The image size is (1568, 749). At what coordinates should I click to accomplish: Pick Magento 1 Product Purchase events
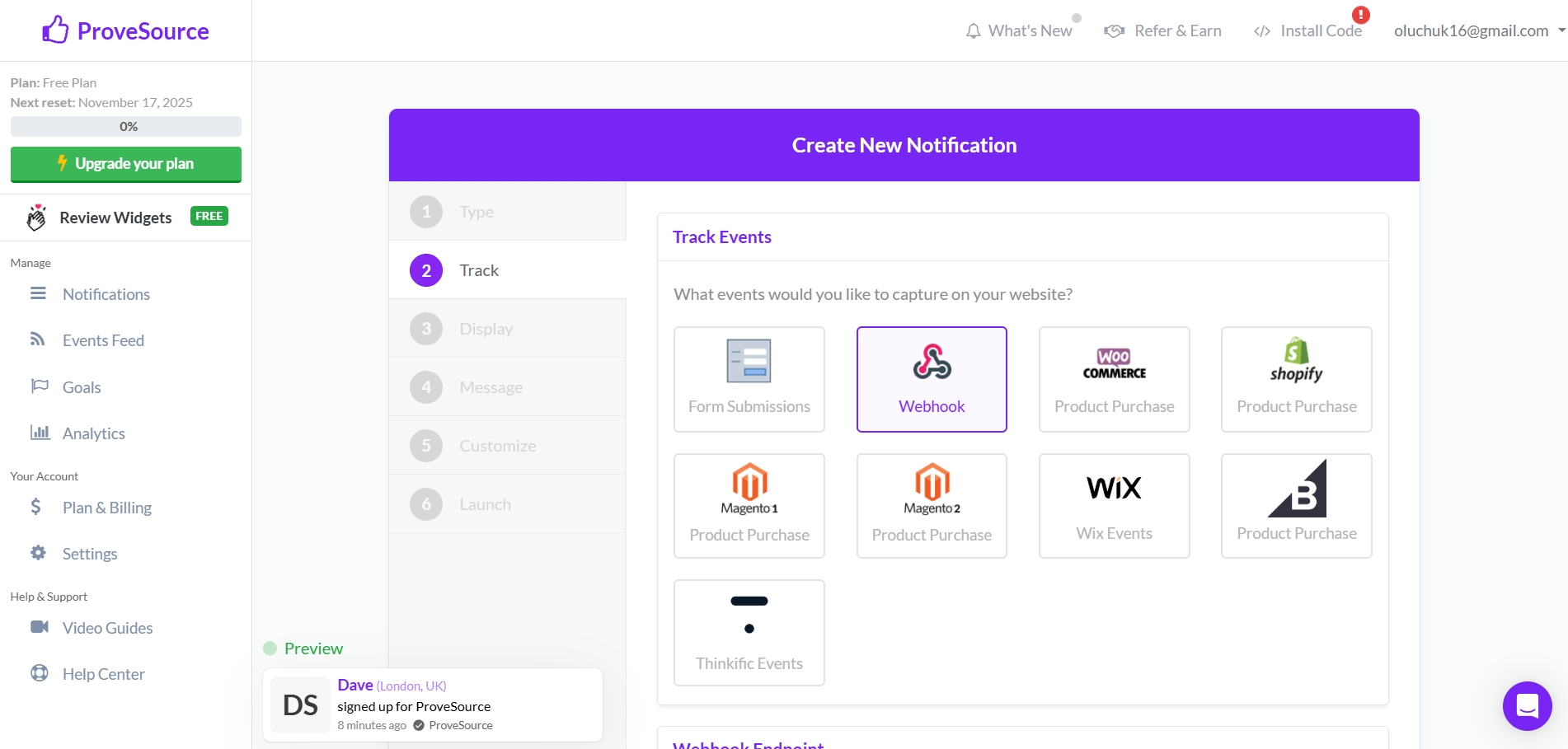click(749, 505)
